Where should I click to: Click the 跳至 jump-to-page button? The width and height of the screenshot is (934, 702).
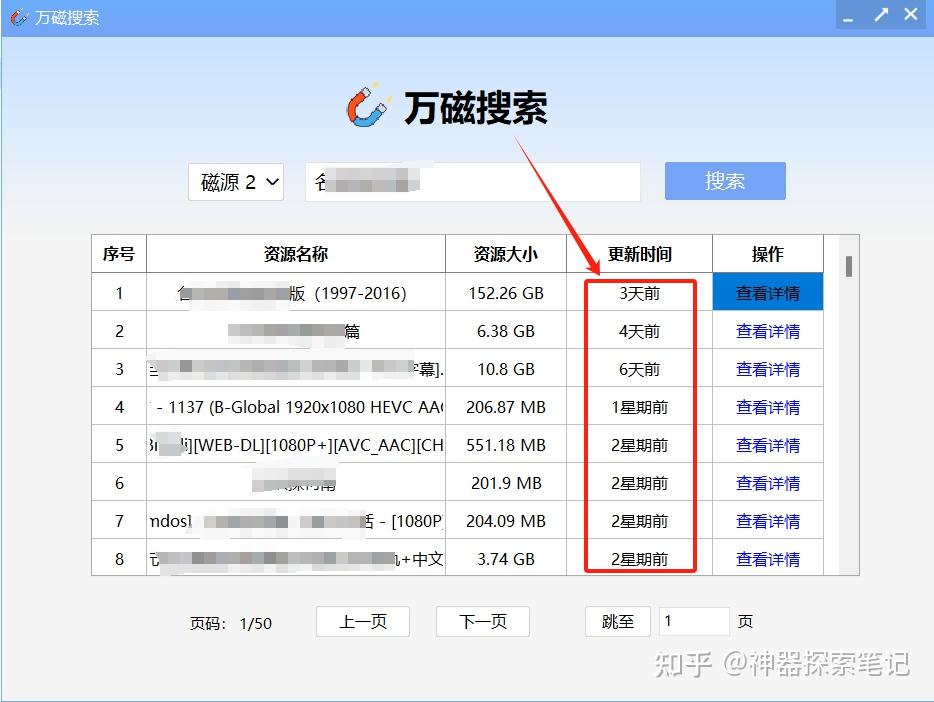[x=617, y=621]
